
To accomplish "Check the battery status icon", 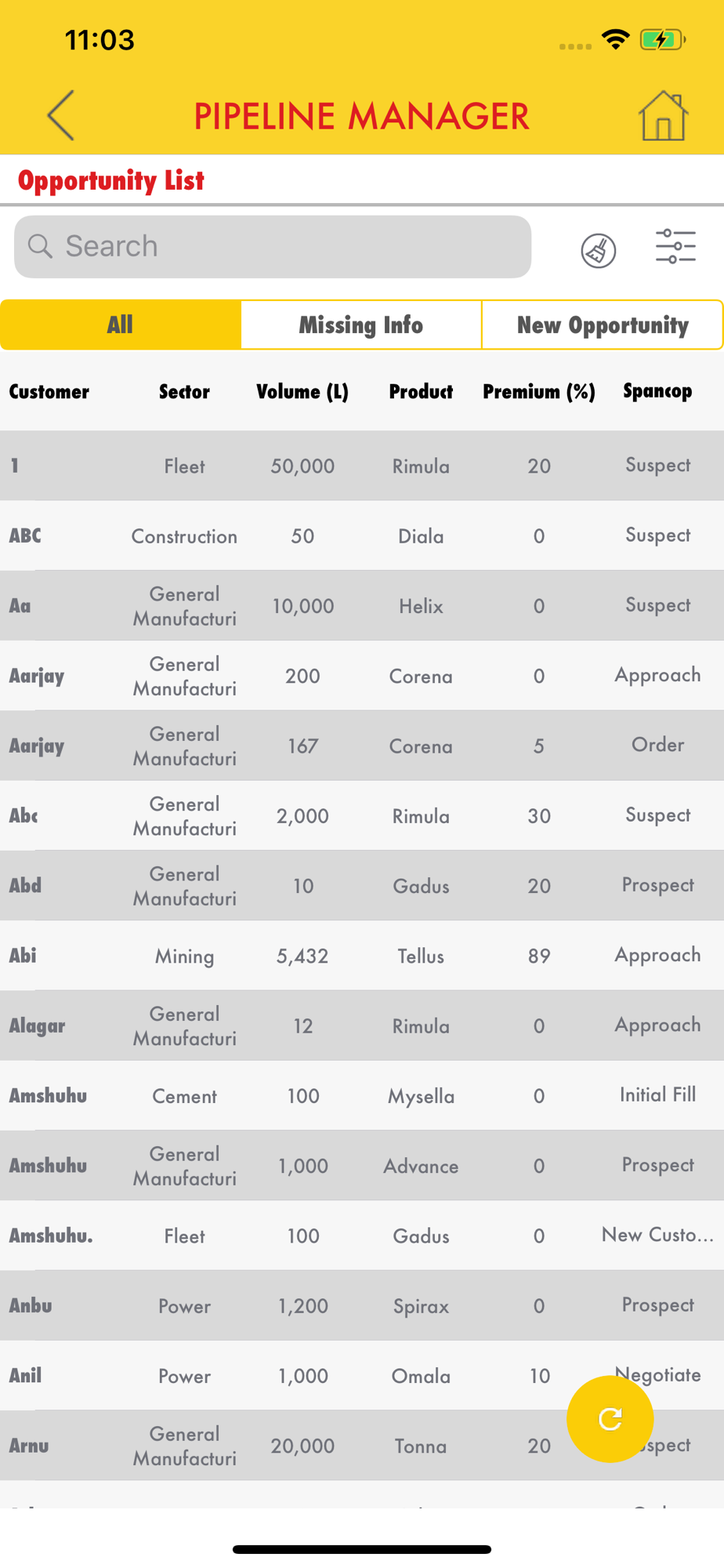I will (x=663, y=39).
